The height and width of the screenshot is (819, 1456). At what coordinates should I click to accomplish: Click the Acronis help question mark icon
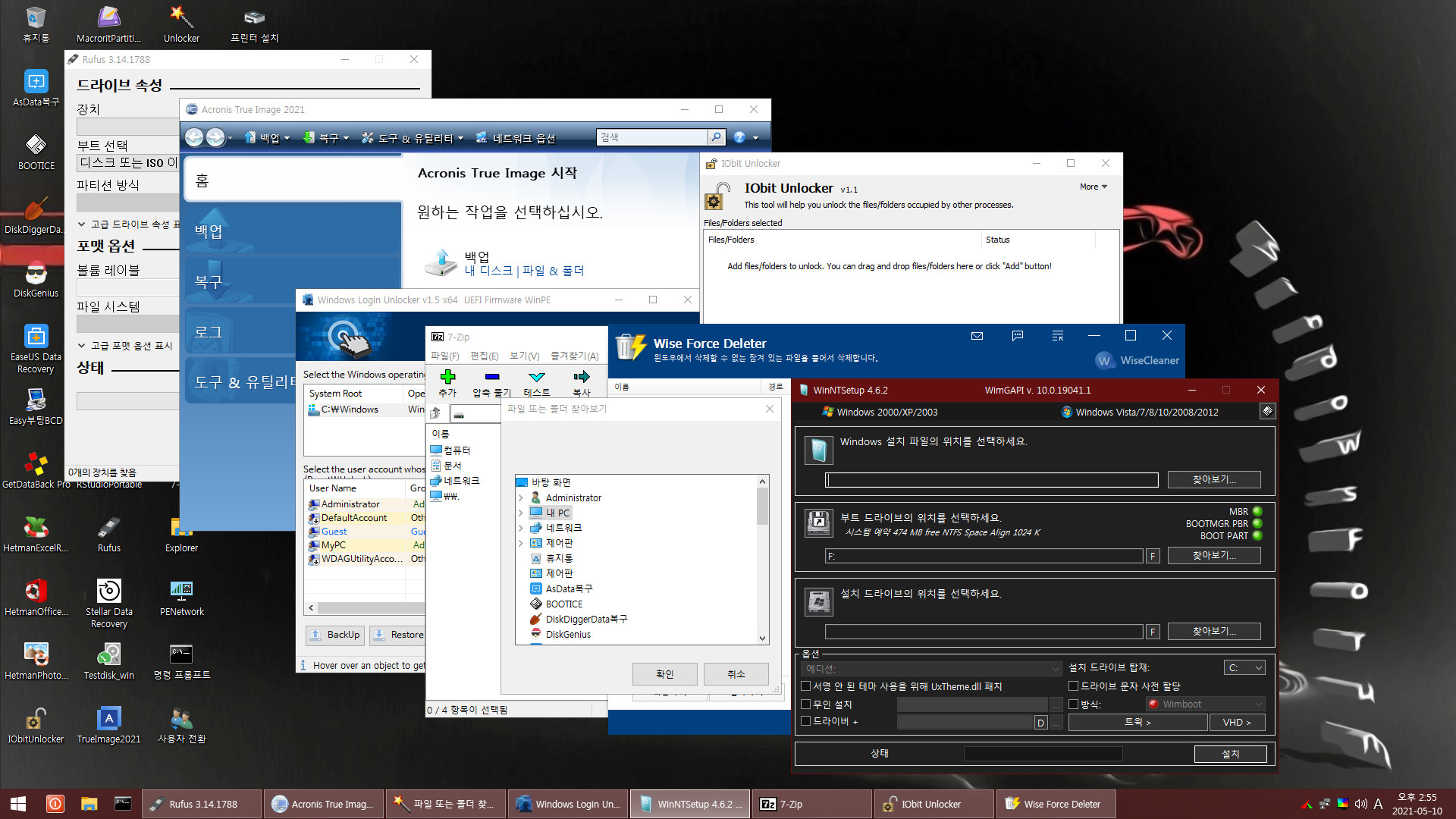tap(739, 137)
